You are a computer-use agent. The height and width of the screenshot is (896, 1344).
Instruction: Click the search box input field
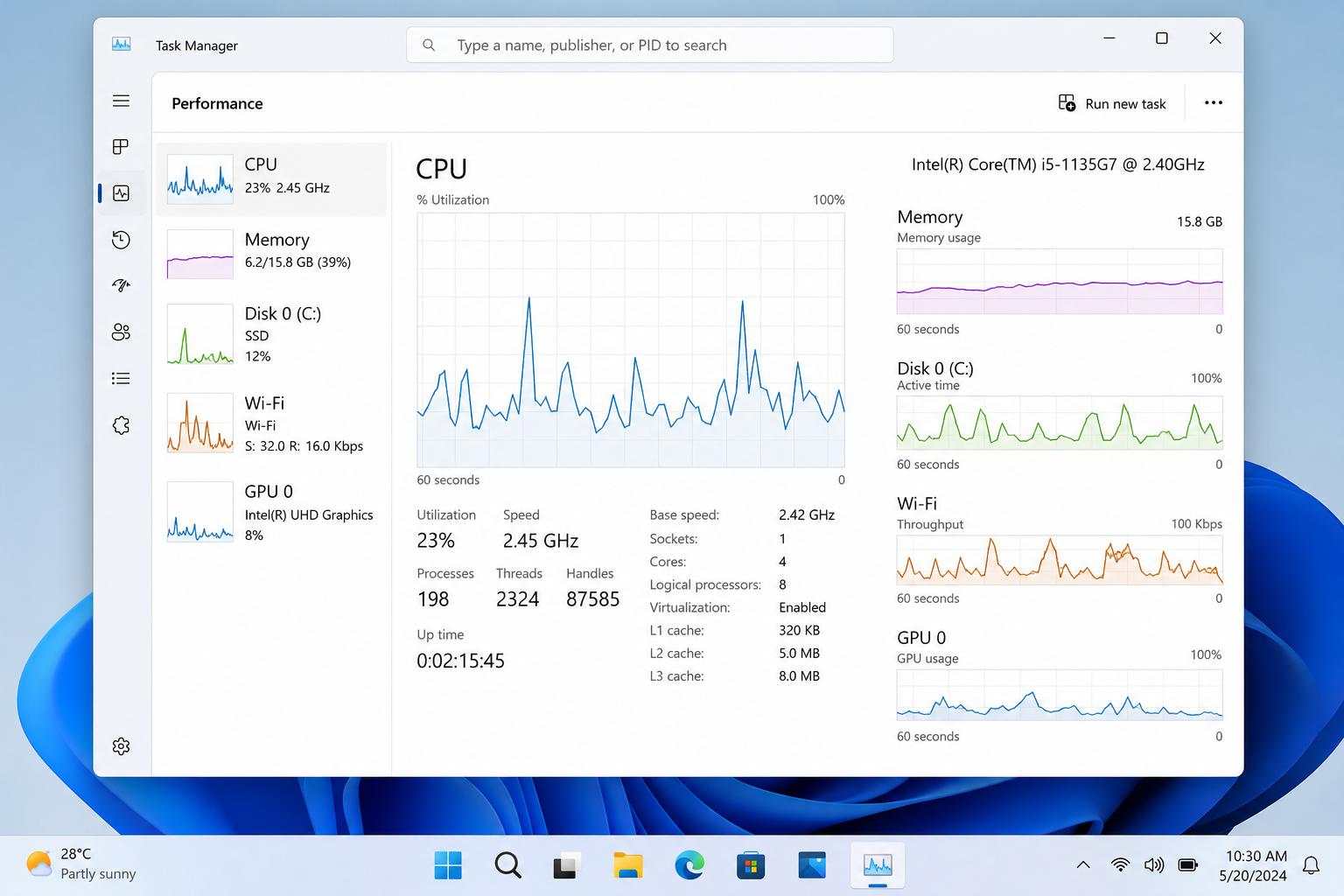649,45
